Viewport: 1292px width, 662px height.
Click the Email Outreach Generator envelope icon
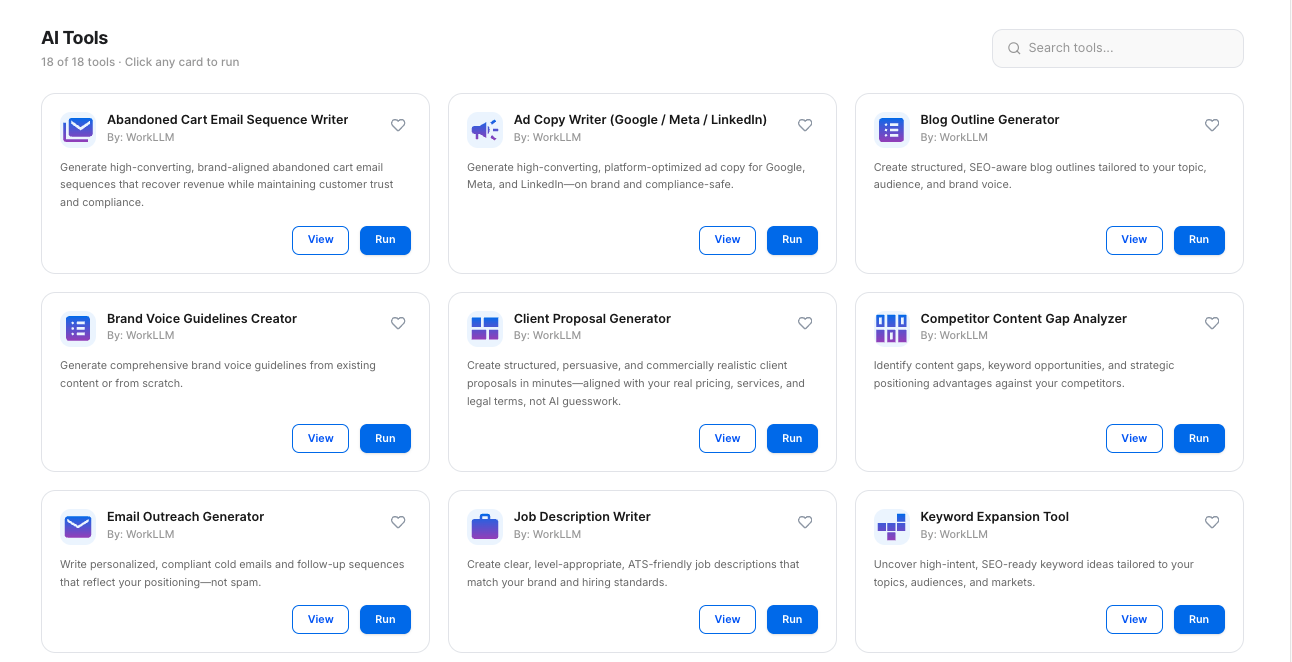point(78,526)
